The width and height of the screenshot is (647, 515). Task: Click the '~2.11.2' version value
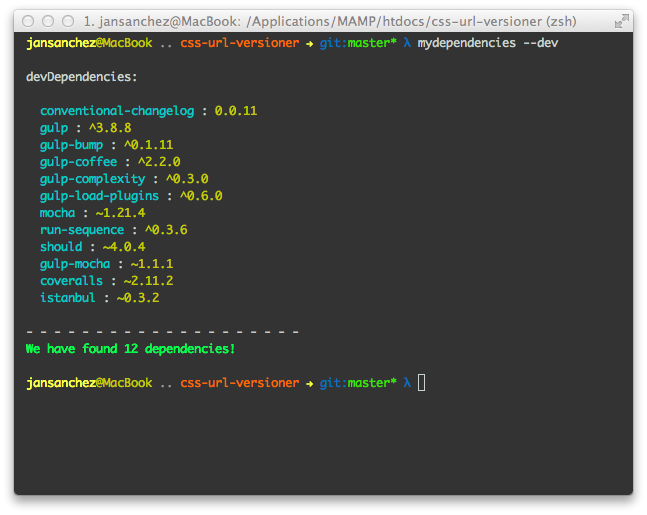(149, 281)
